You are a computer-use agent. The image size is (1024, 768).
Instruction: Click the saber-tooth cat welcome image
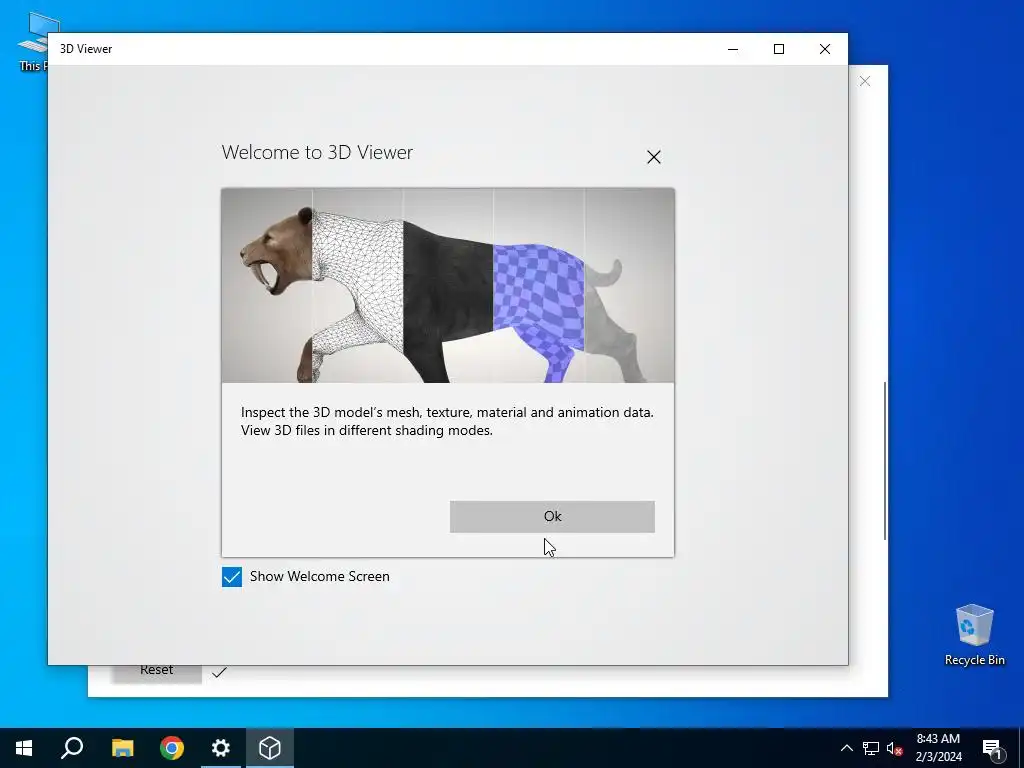tap(448, 285)
